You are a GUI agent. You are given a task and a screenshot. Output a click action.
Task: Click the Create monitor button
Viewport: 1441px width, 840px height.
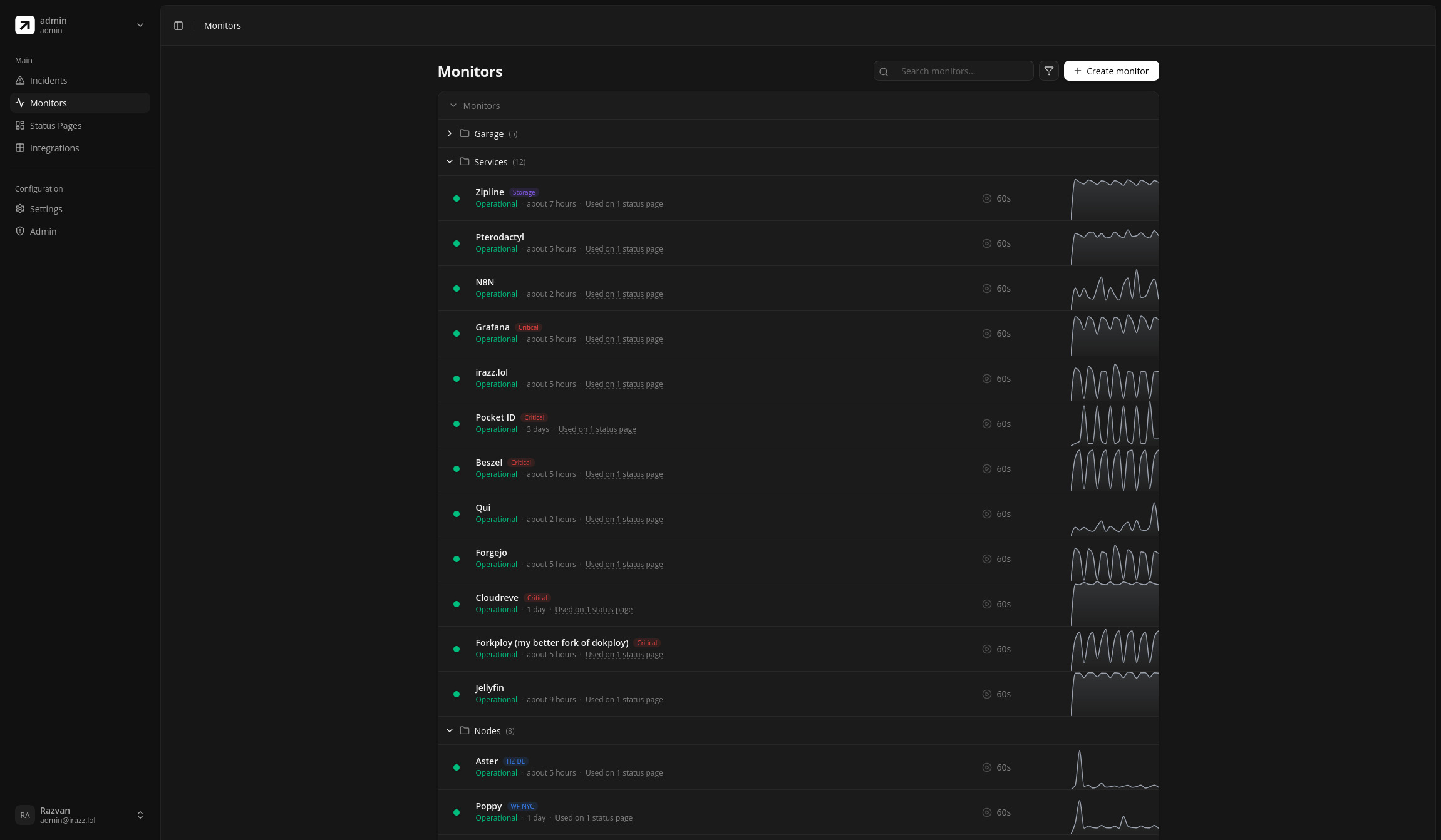click(1111, 71)
